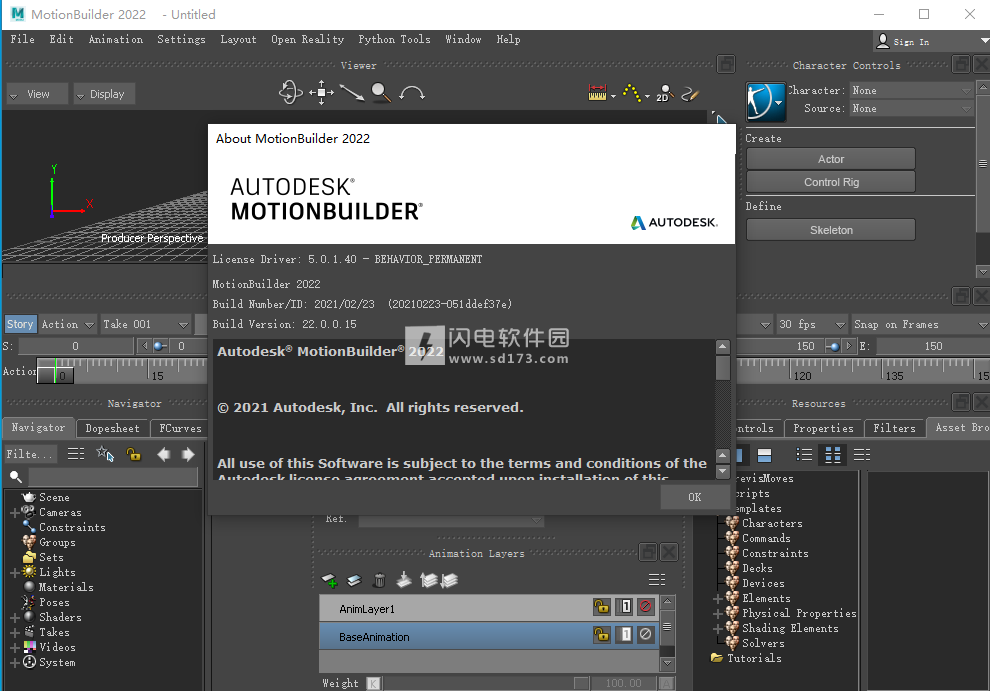Click the Navigator list options icon
This screenshot has width=990, height=691.
click(x=76, y=454)
